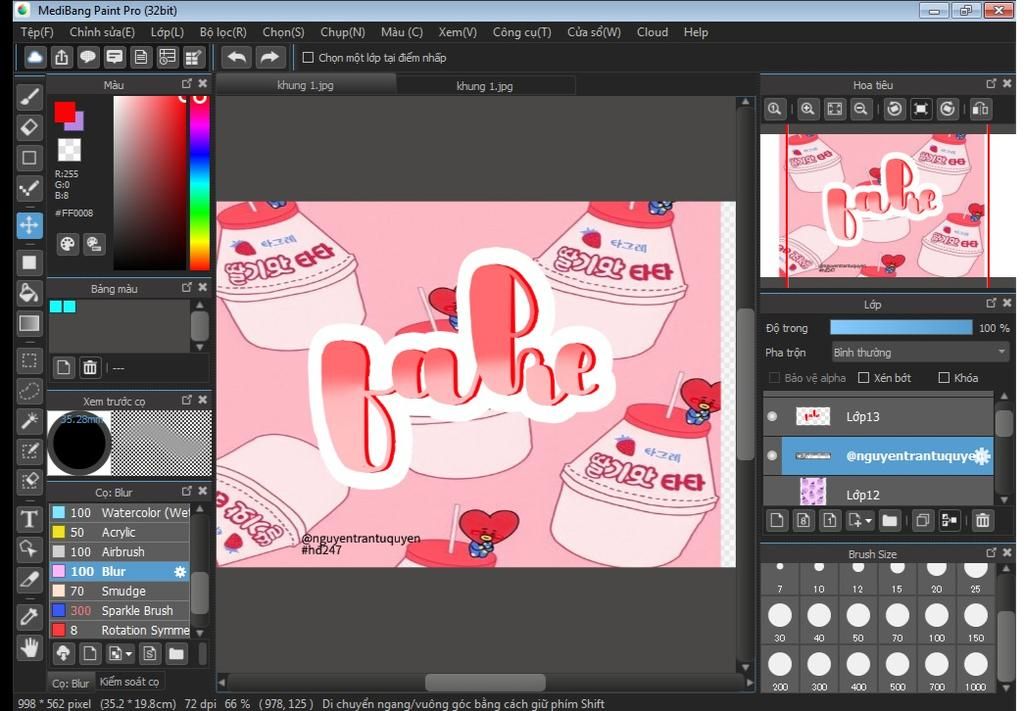
Task: Undock the Hoa tiêu panel with its float icon
Action: tap(991, 84)
